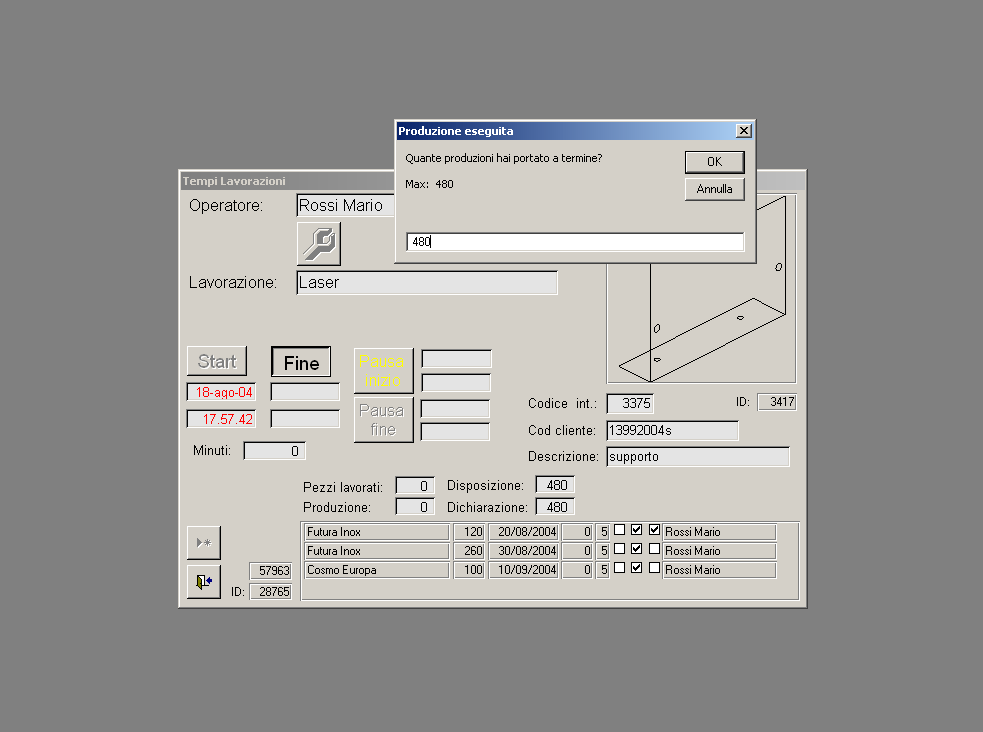Click the start time field 17.57.42
The image size is (983, 732).
click(x=221, y=419)
